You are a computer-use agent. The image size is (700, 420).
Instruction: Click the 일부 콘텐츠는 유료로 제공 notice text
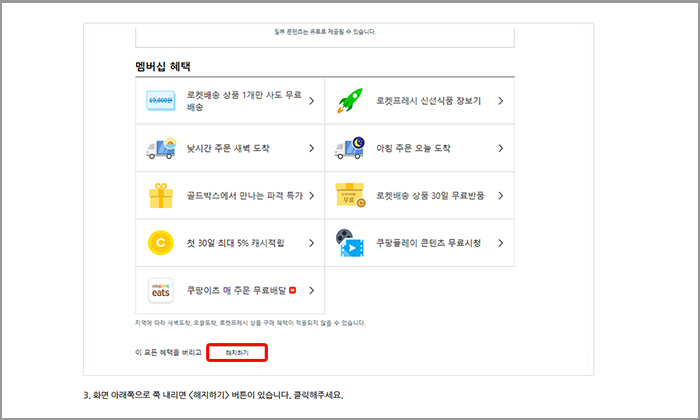pyautogui.click(x=325, y=32)
